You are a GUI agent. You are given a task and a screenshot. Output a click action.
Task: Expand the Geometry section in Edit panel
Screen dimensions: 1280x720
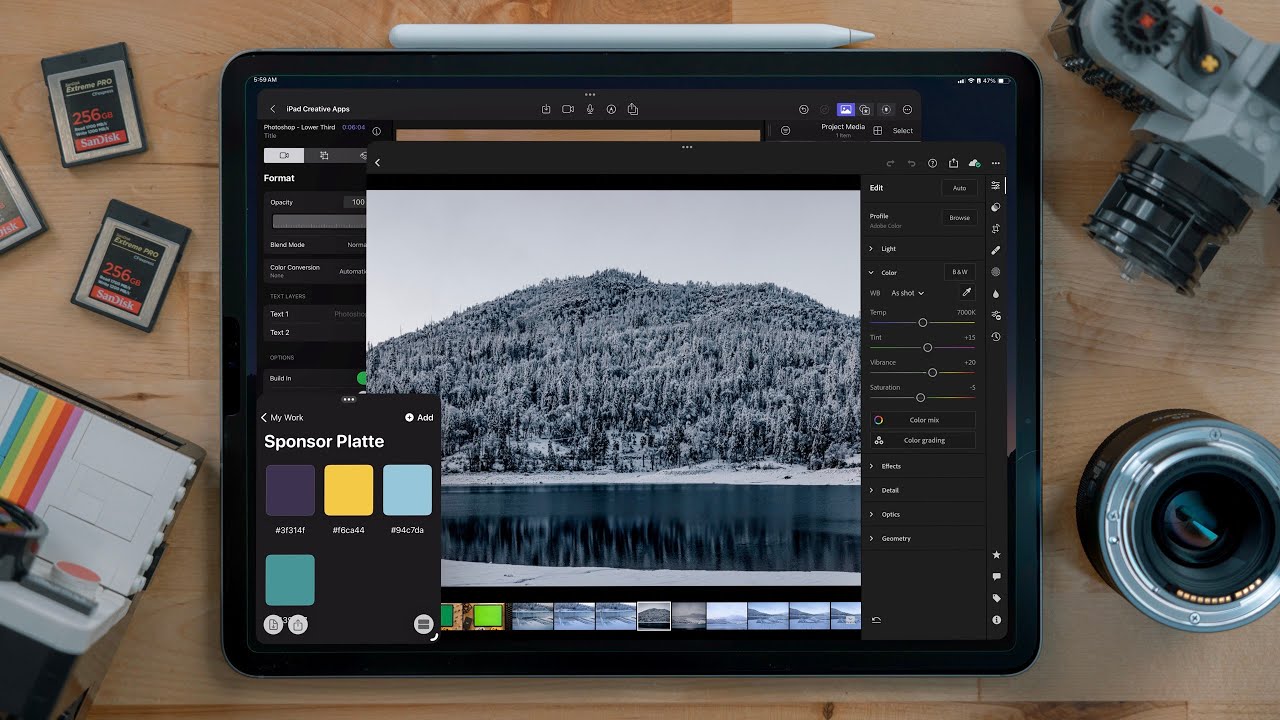click(x=921, y=538)
